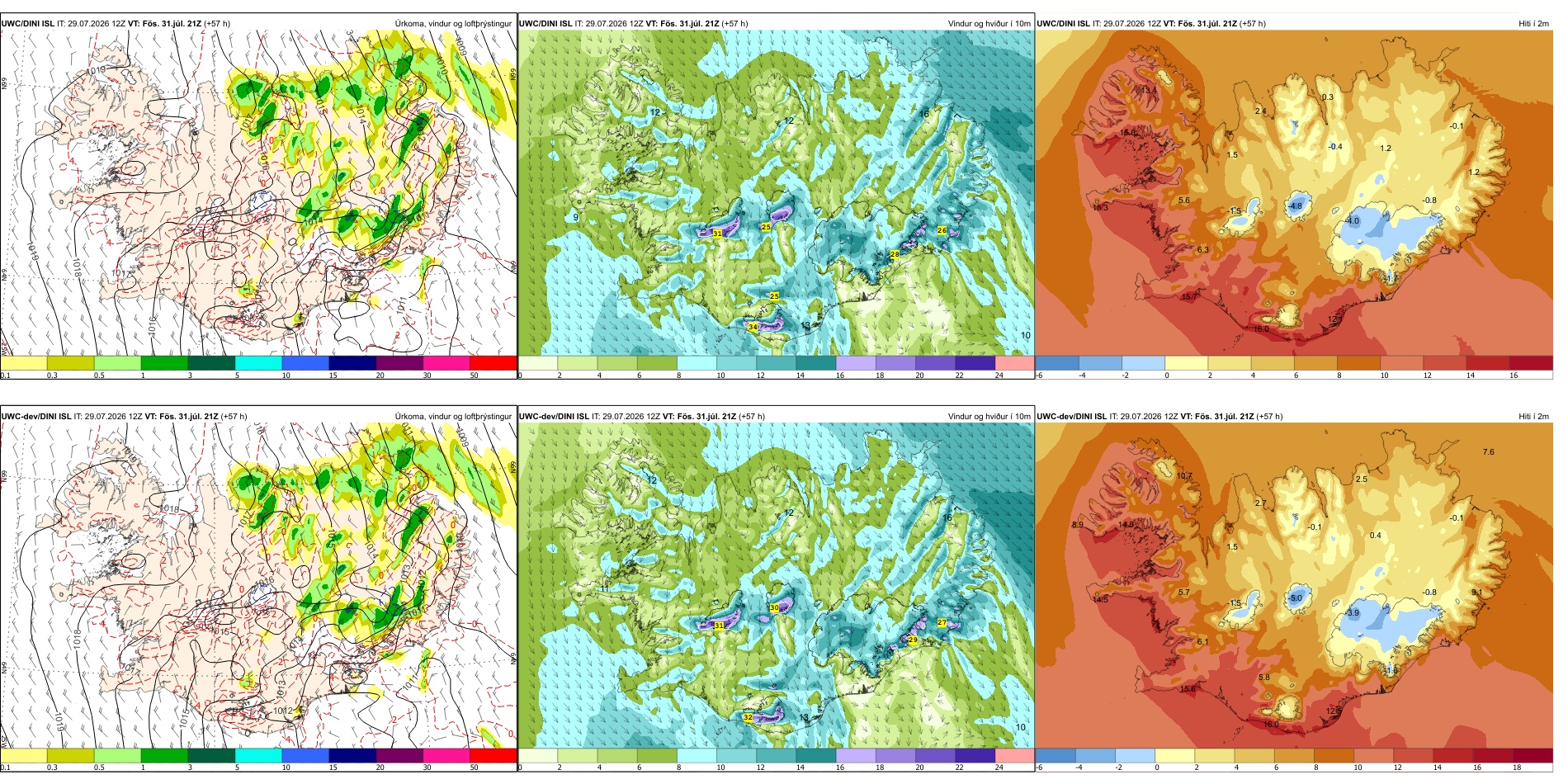Click the 'UWC-dev/DINI ISL' header of bottom wind map

(x=554, y=417)
